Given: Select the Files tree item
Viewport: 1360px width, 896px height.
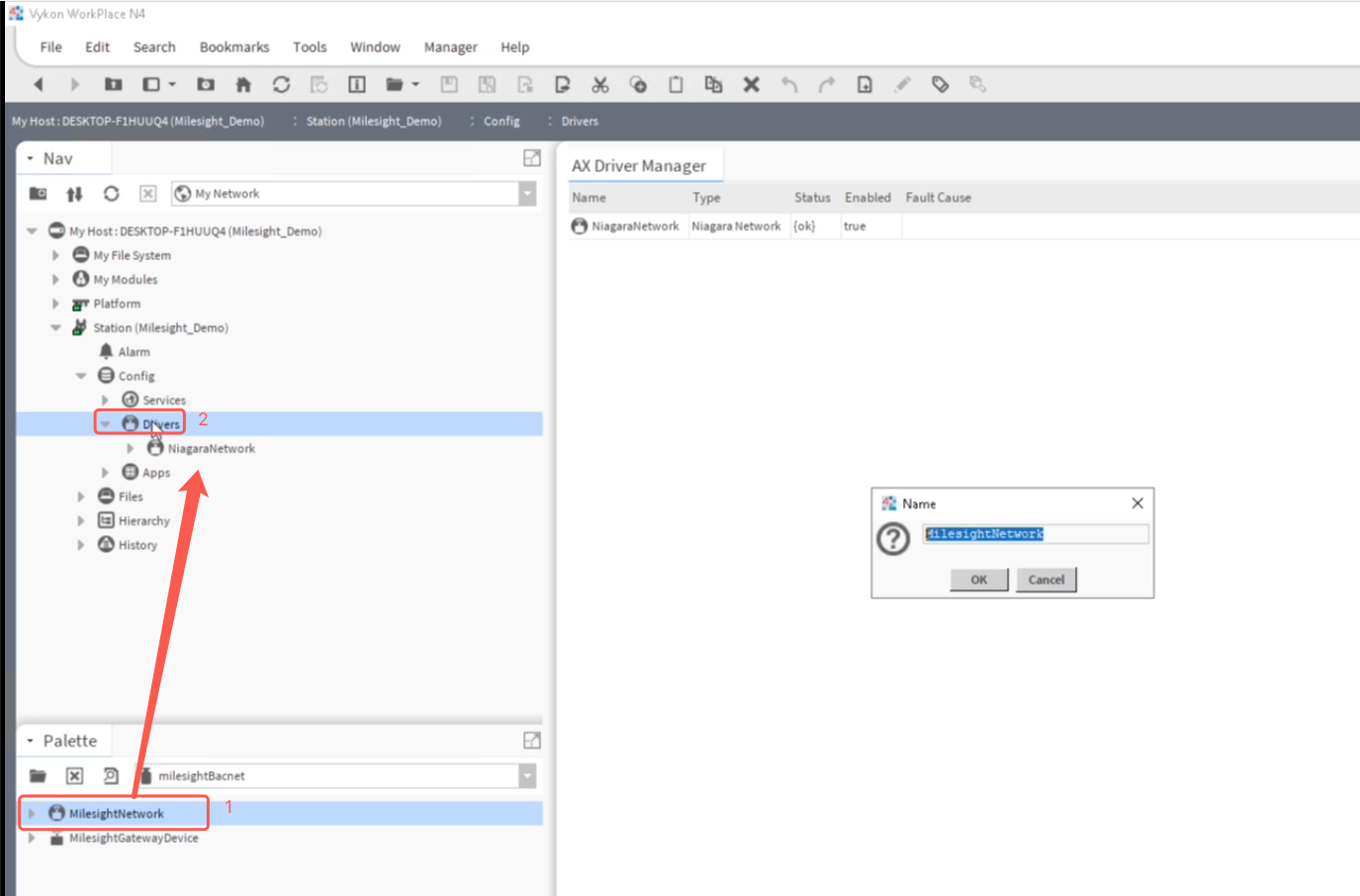Looking at the screenshot, I should (131, 496).
